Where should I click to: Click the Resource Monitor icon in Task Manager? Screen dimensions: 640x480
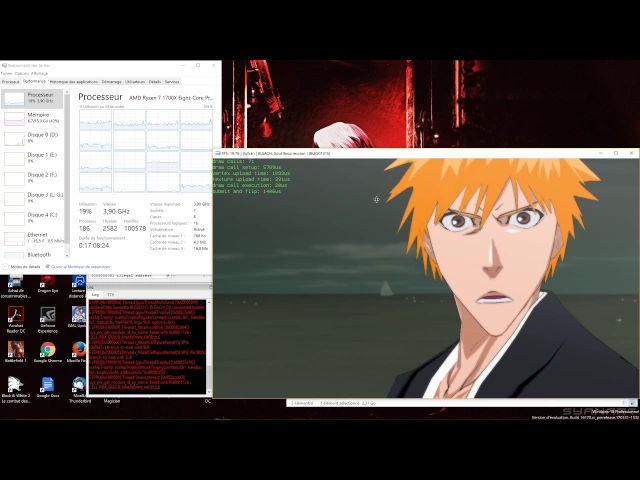(x=48, y=267)
